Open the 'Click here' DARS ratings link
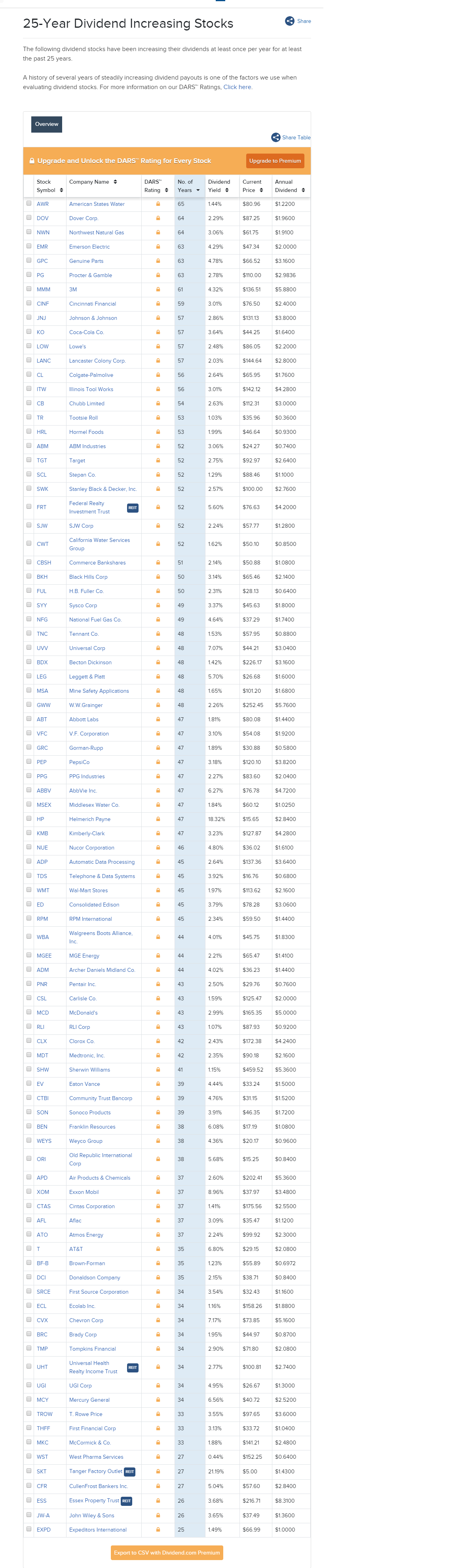456x1568 pixels. point(237,87)
